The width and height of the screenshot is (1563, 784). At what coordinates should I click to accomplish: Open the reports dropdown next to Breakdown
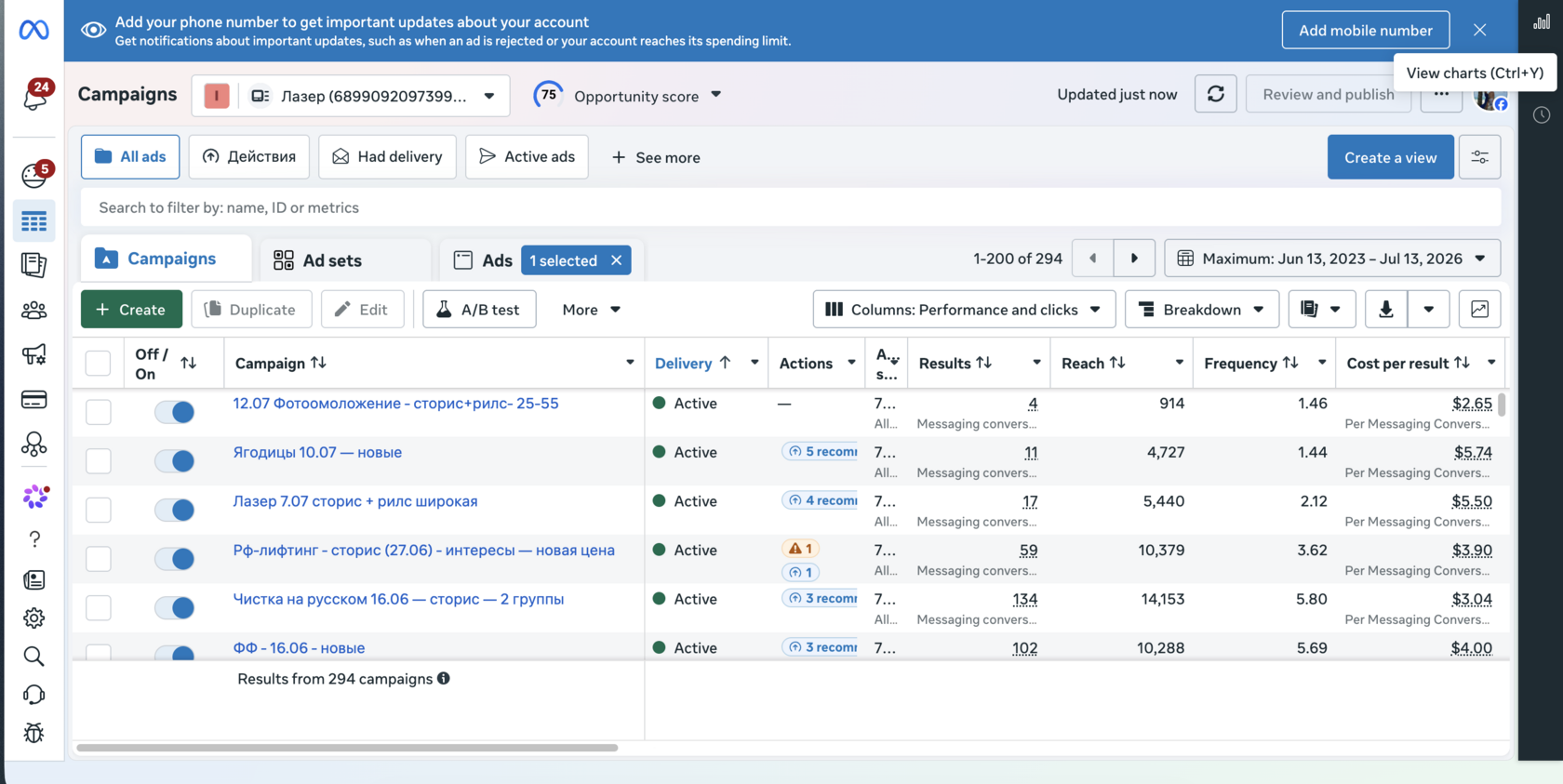[1321, 309]
